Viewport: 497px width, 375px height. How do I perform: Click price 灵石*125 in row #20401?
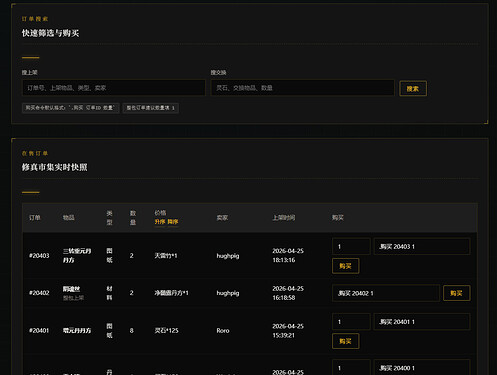coord(166,331)
